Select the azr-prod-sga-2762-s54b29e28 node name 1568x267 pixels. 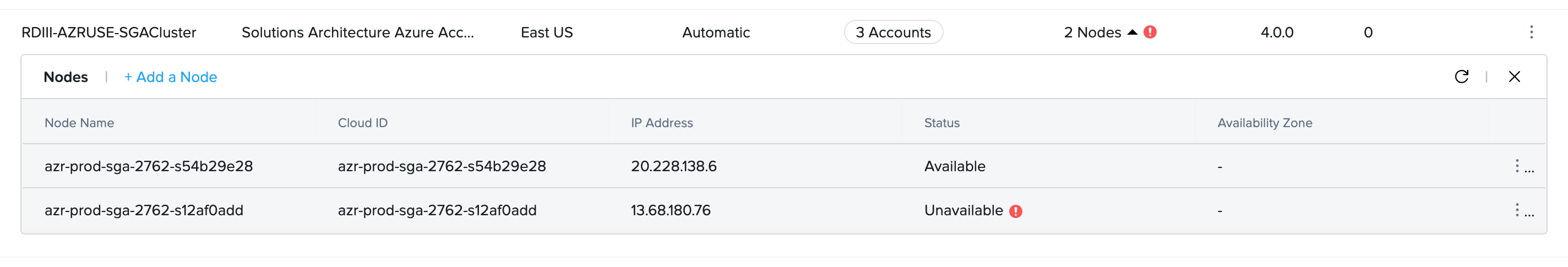click(x=149, y=166)
